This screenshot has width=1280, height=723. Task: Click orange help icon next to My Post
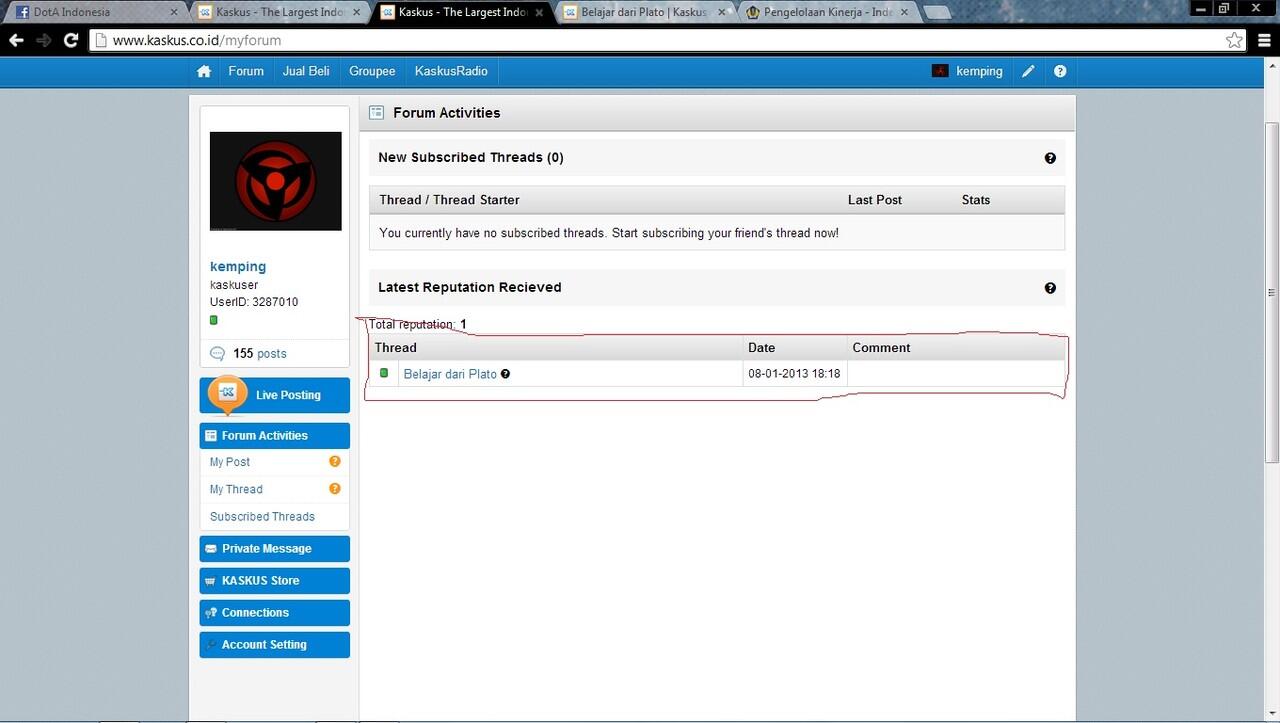click(335, 461)
